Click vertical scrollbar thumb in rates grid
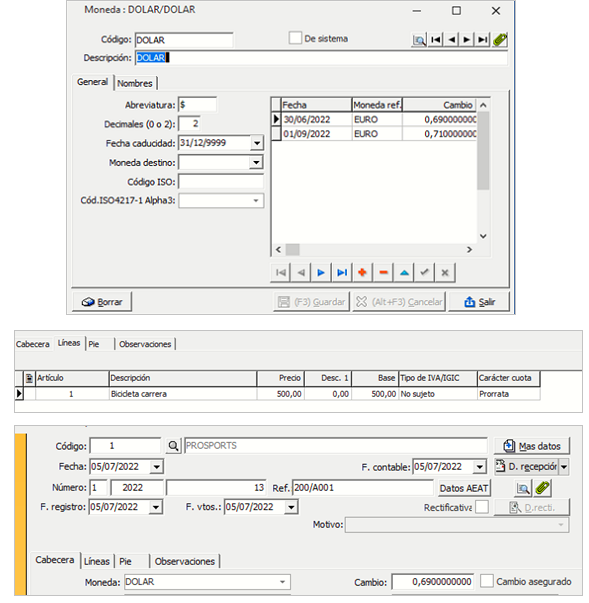 (483, 151)
